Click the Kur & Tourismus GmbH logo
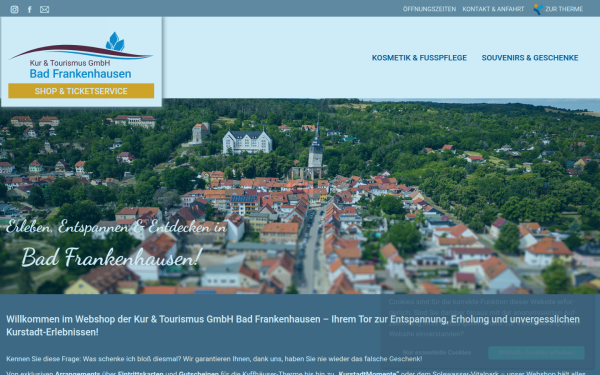Image resolution: width=600 pixels, height=375 pixels. coord(81,55)
